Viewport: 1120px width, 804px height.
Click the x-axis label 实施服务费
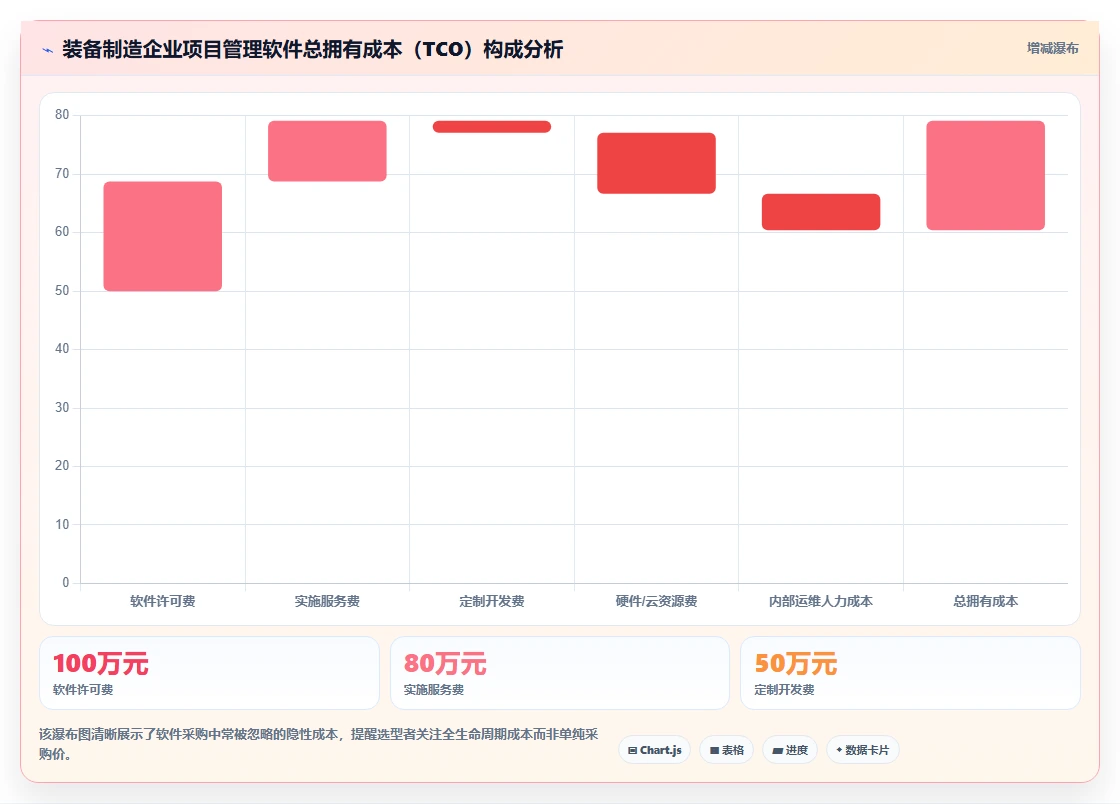(327, 601)
